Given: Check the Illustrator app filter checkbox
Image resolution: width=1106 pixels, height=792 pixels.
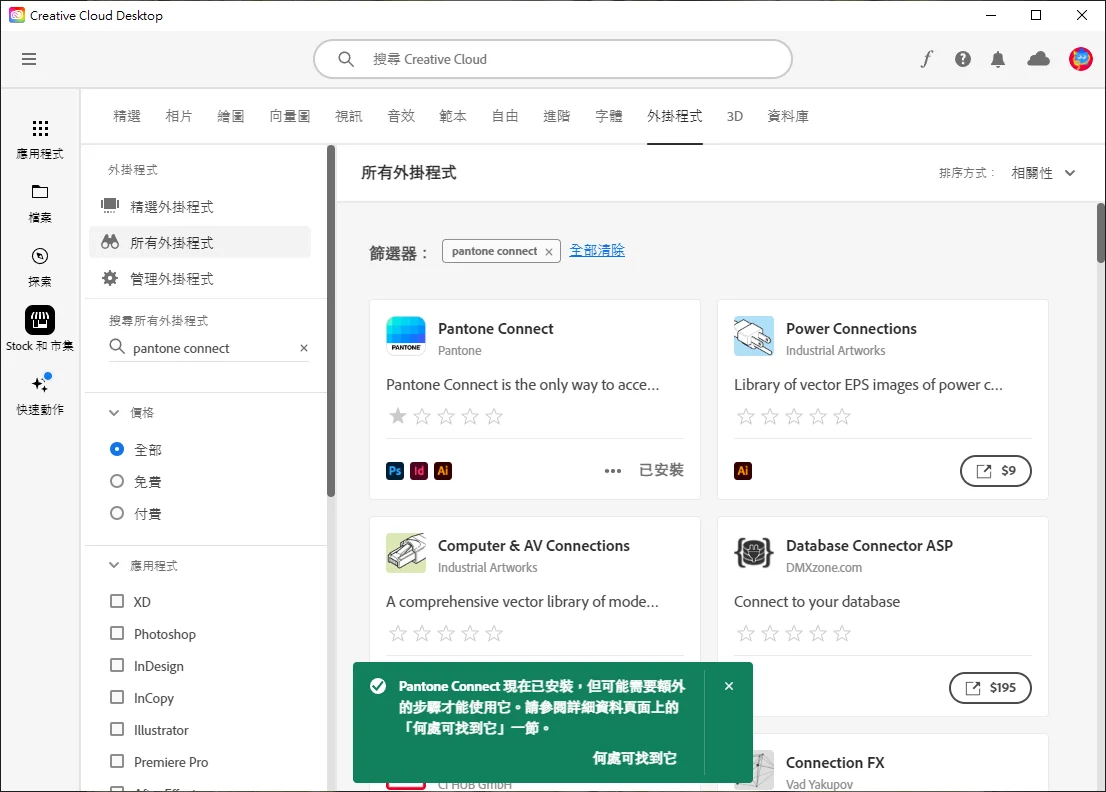Looking at the screenshot, I should (116, 729).
